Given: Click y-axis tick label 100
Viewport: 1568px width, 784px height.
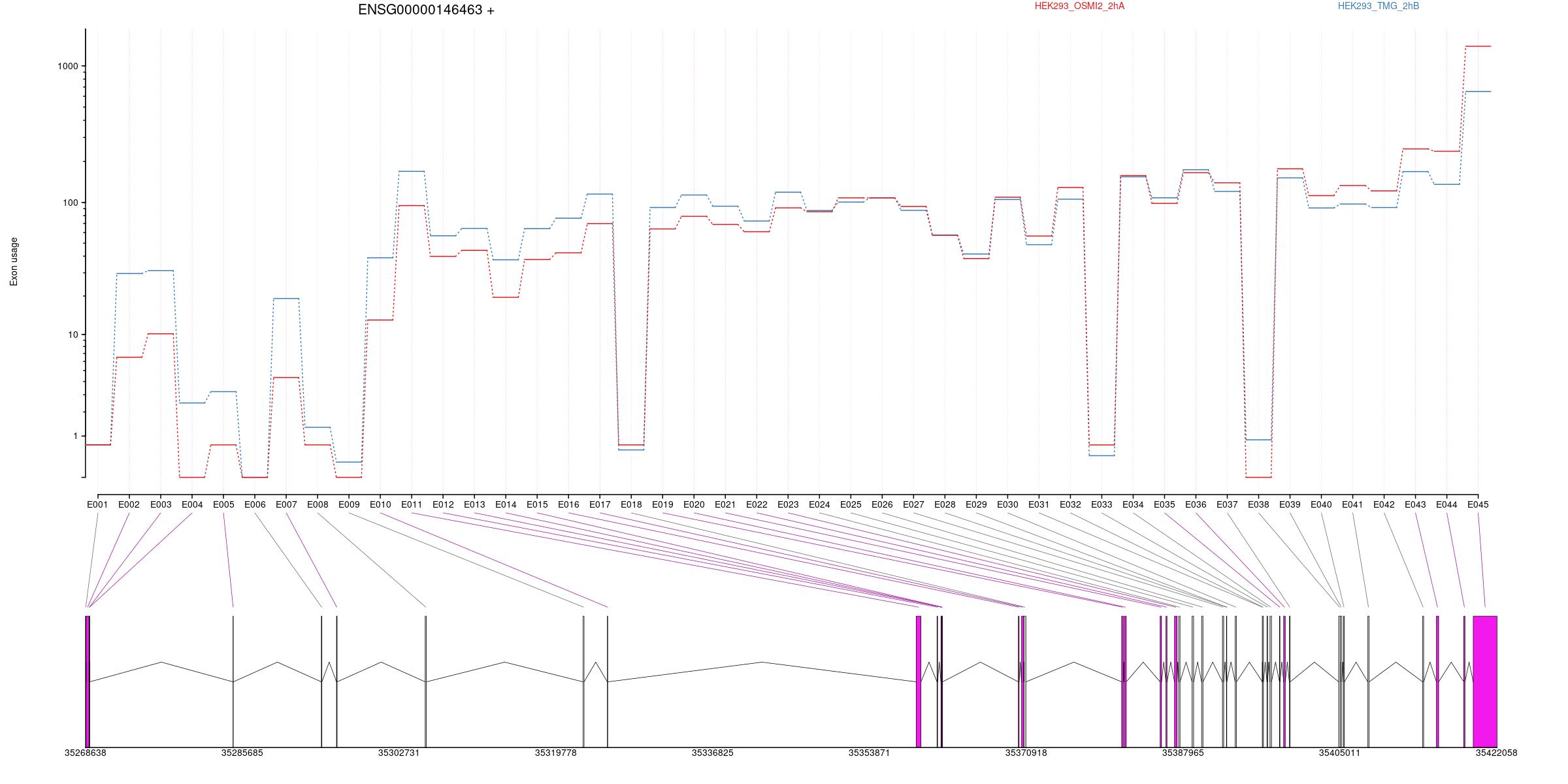Looking at the screenshot, I should (x=71, y=203).
